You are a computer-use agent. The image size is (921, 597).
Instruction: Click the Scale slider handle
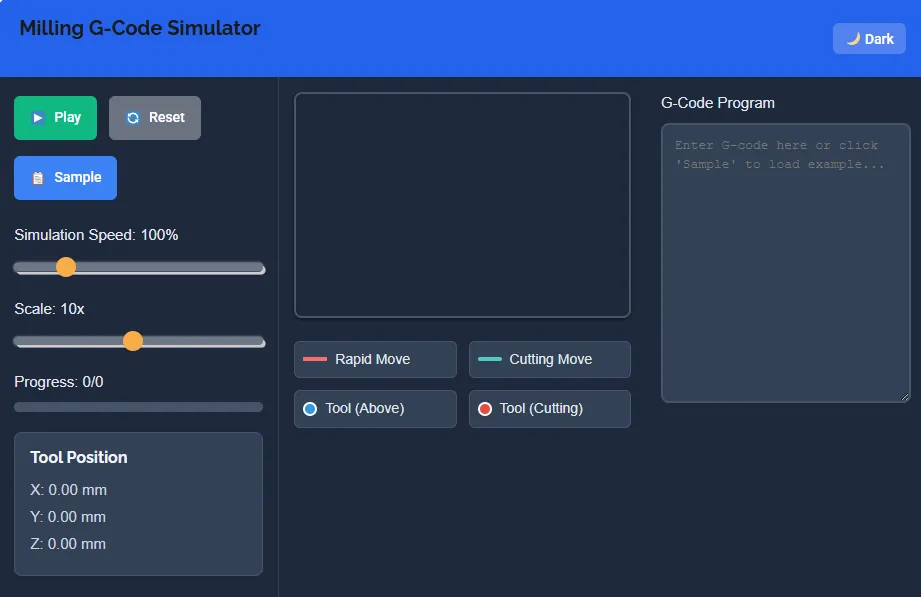point(133,341)
